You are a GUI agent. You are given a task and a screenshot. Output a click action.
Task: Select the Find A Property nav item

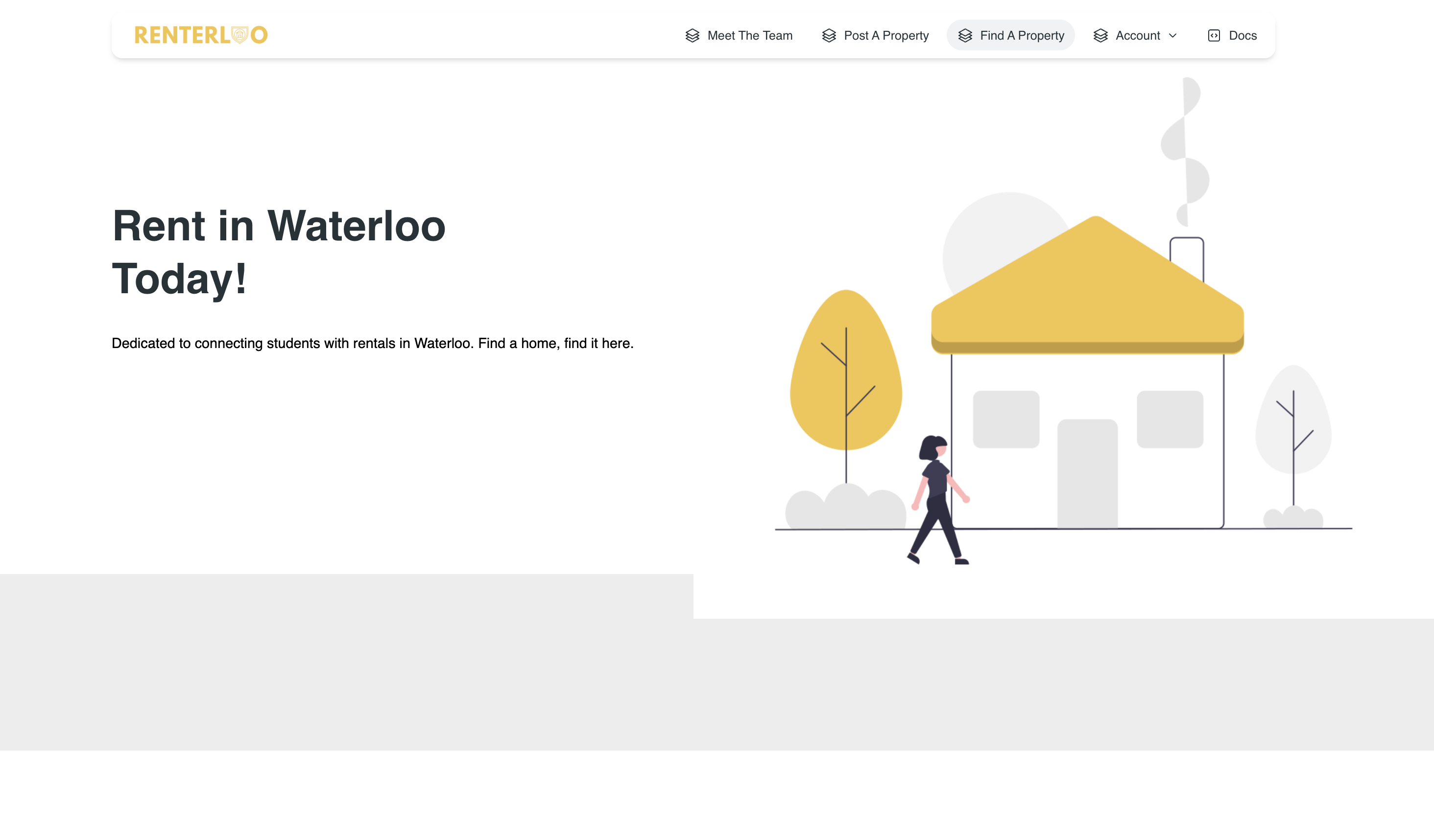pyautogui.click(x=1022, y=35)
